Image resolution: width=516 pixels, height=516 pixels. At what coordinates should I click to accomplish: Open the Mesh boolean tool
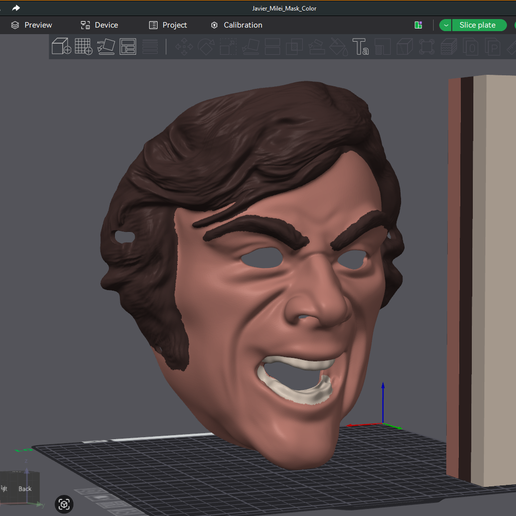(x=294, y=46)
